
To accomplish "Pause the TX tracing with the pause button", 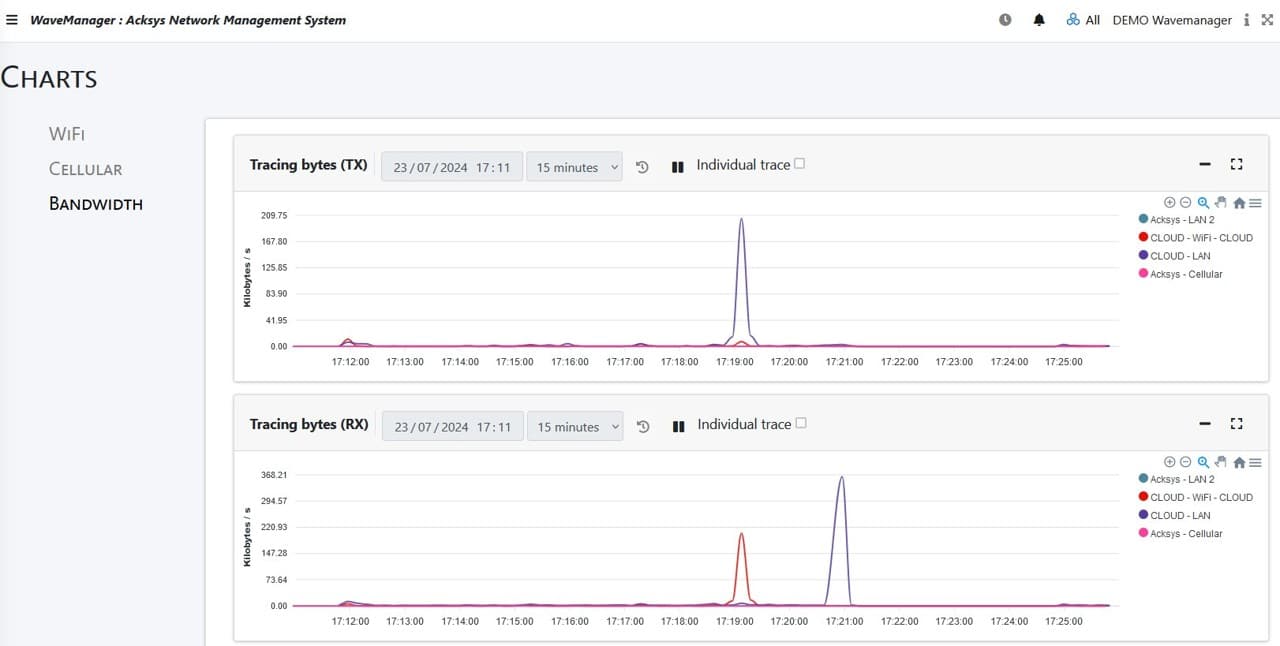I will click(678, 166).
